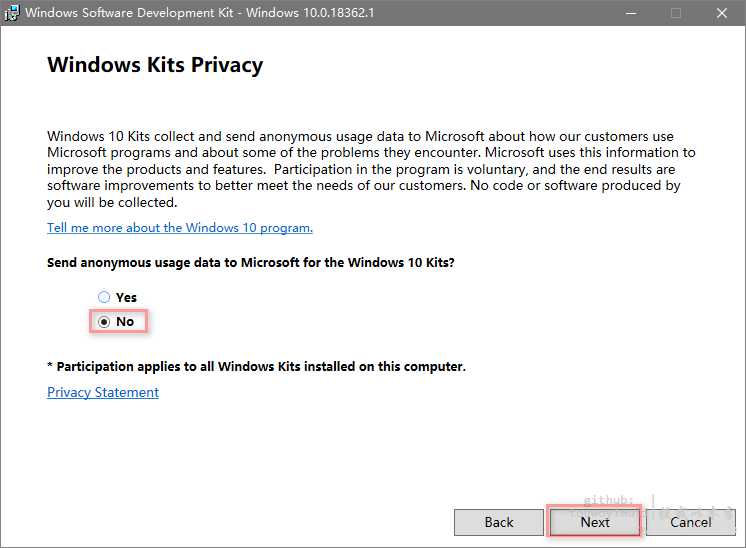Image resolution: width=746 pixels, height=548 pixels.
Task: Open the Privacy Statement link
Action: point(103,392)
